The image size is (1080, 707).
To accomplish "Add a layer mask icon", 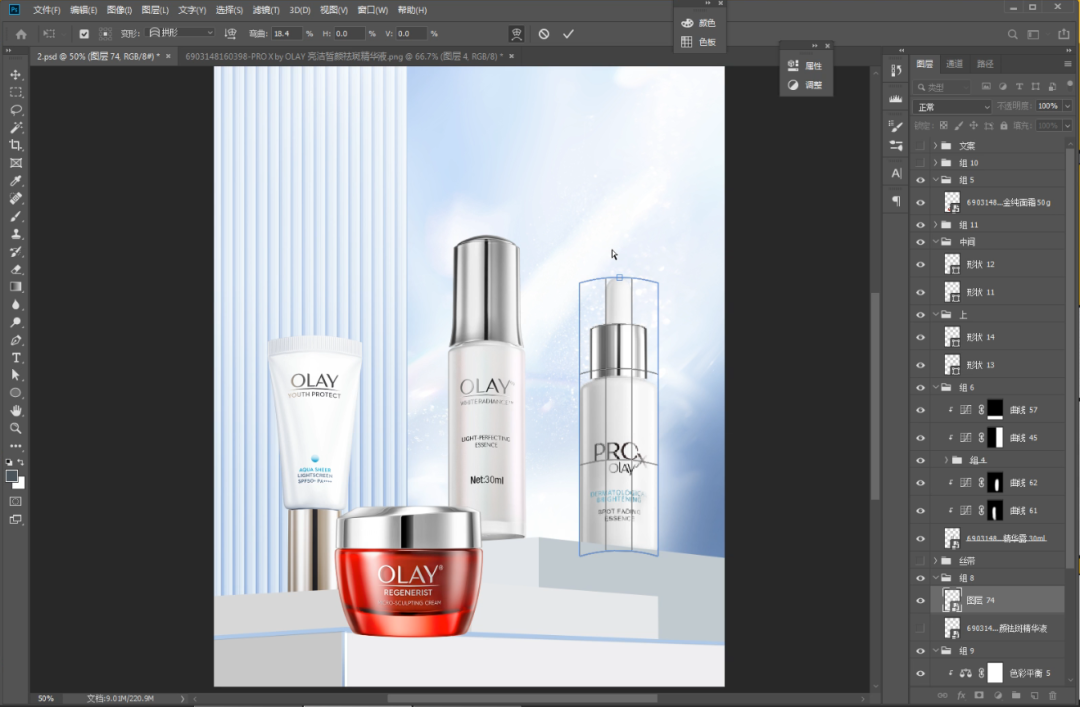I will tap(979, 695).
